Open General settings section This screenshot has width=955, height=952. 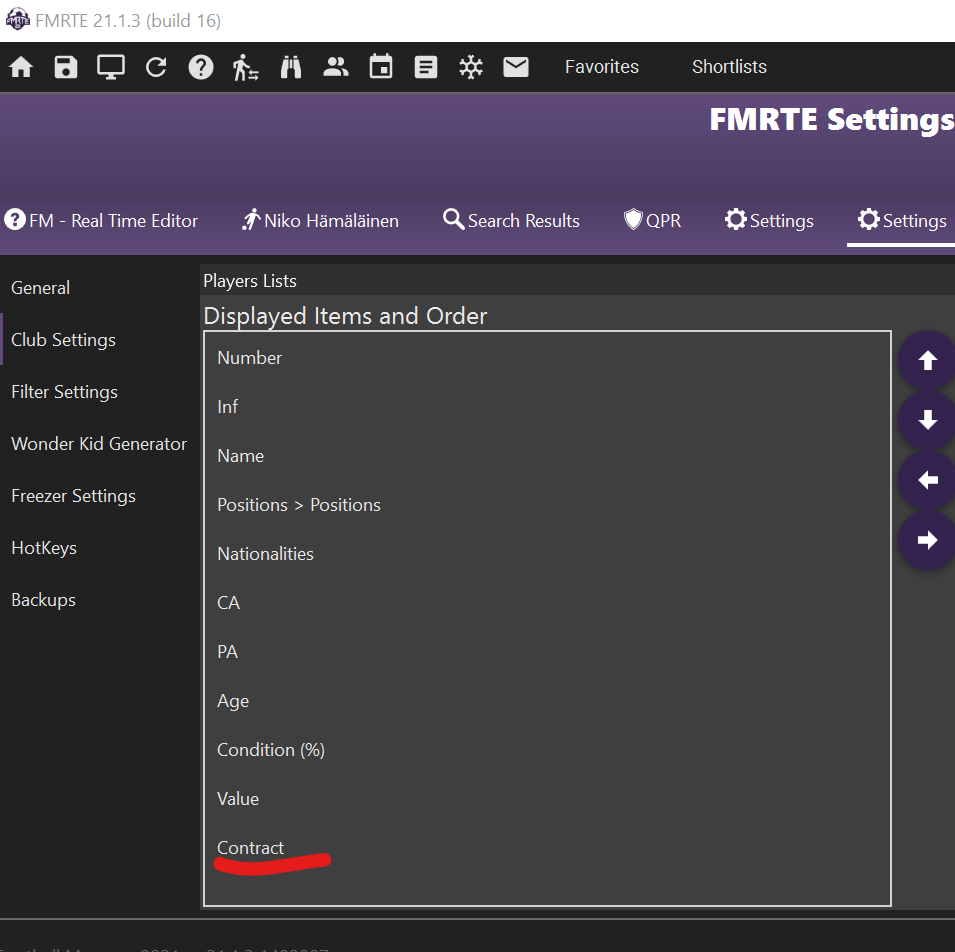pos(100,287)
